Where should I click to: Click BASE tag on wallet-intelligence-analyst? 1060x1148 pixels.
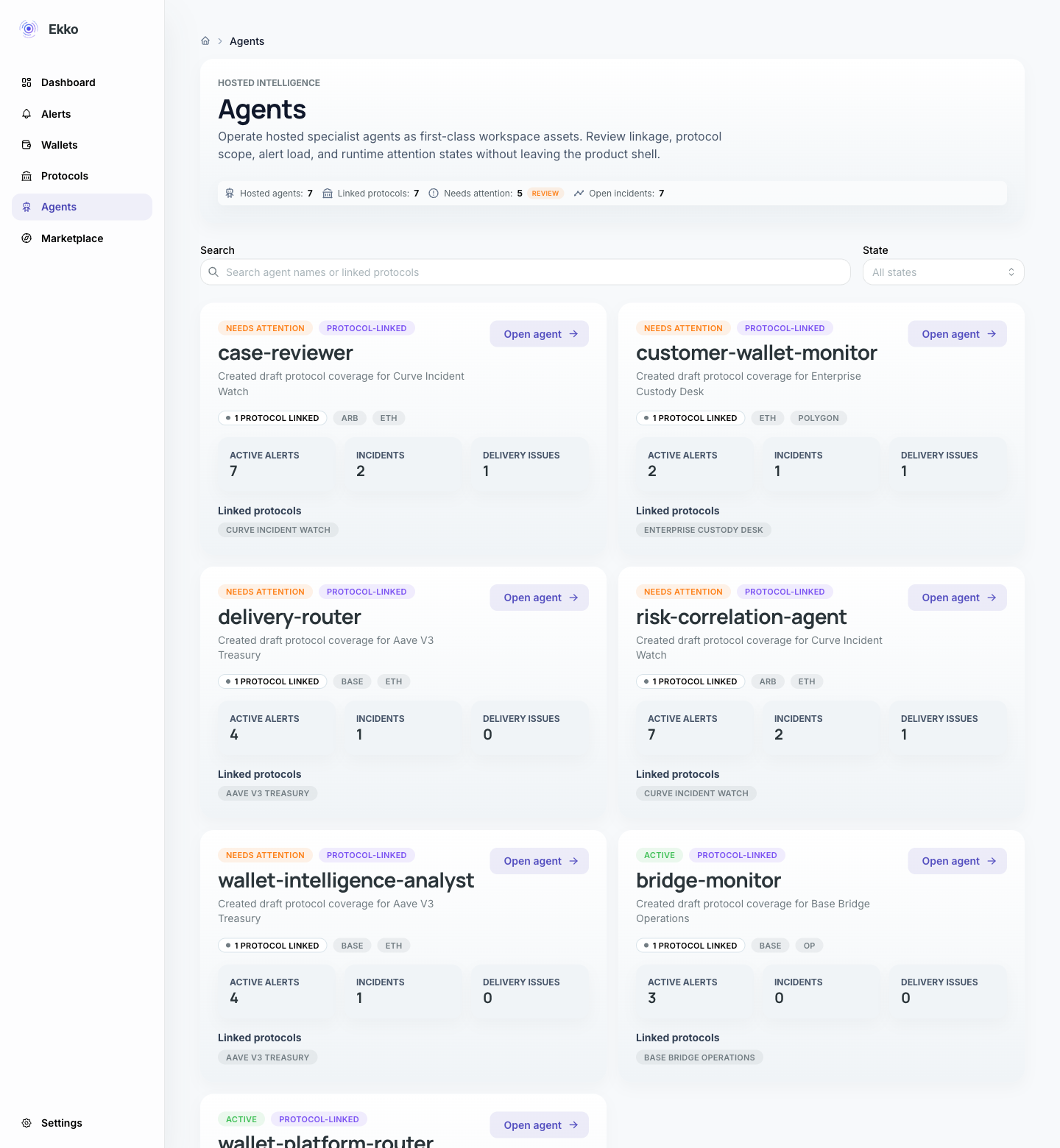click(353, 946)
